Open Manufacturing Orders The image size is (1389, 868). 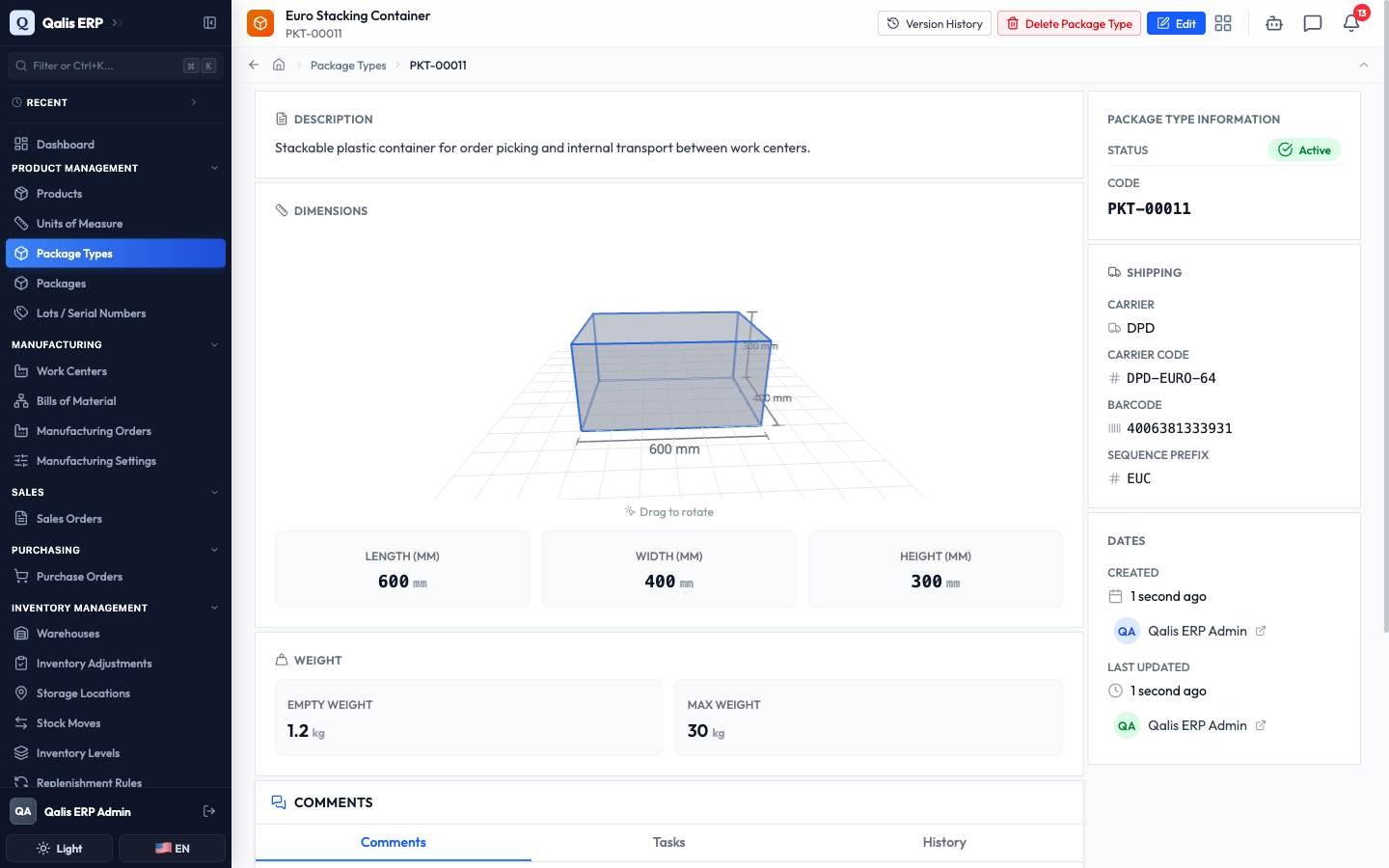coord(116,431)
